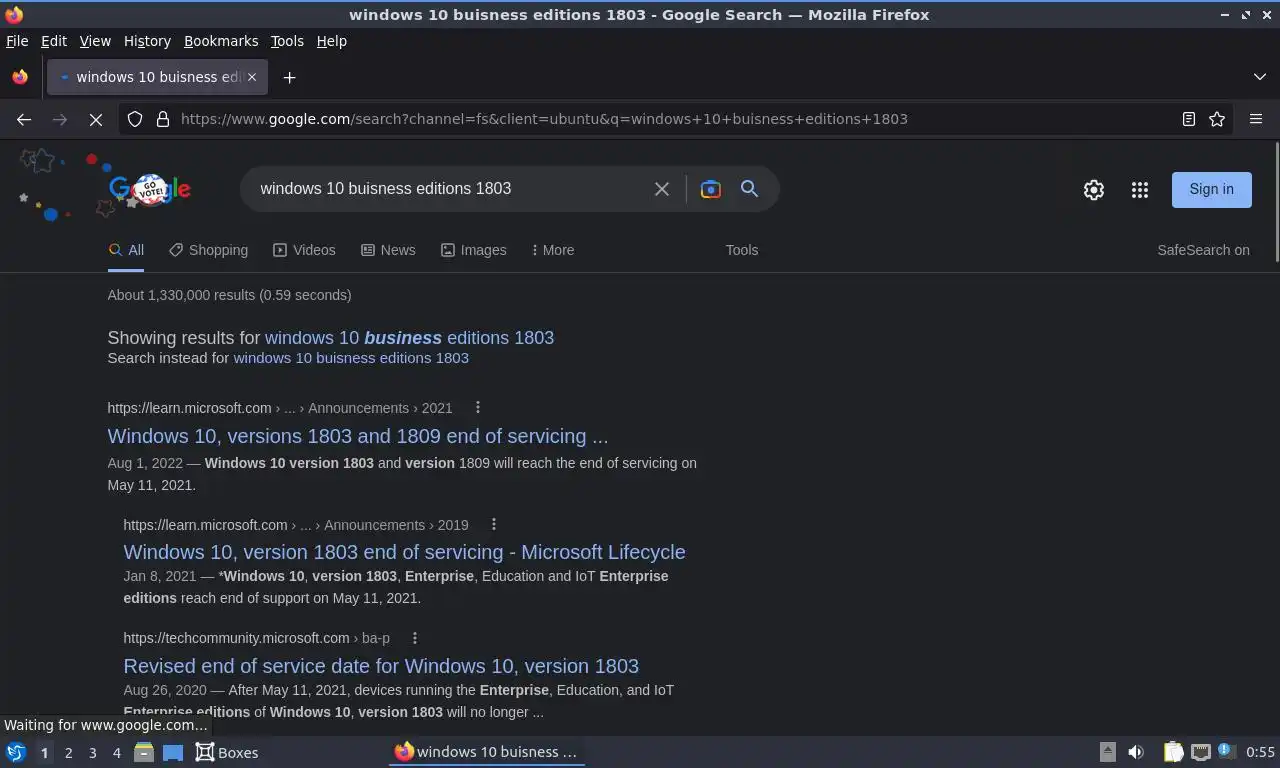
Task: Switch to News results
Action: point(388,250)
